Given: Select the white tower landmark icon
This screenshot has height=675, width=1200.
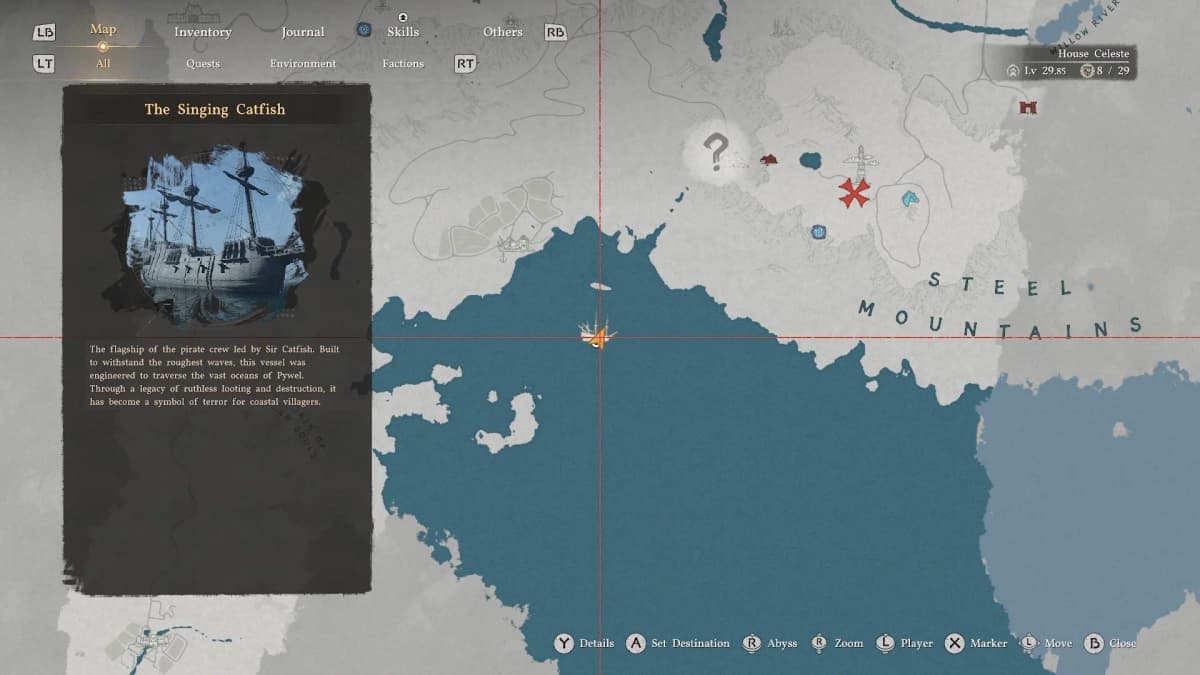Looking at the screenshot, I should (860, 158).
